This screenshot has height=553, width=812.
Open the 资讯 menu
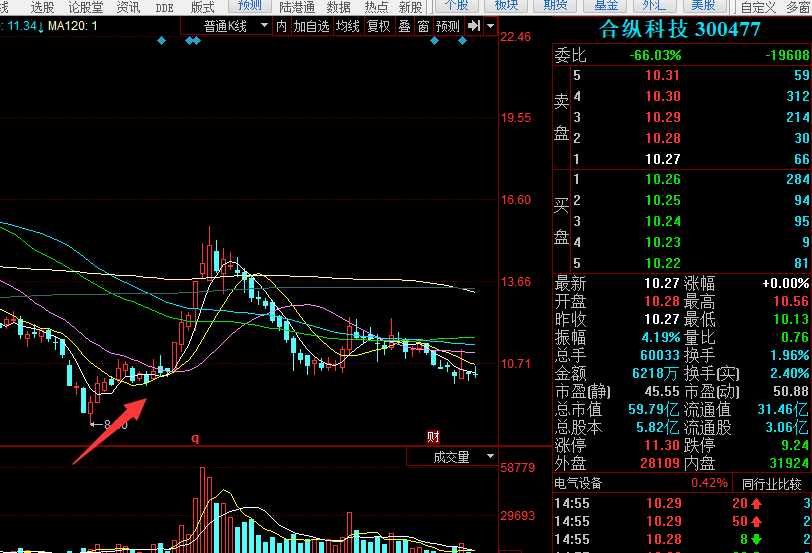(x=128, y=7)
